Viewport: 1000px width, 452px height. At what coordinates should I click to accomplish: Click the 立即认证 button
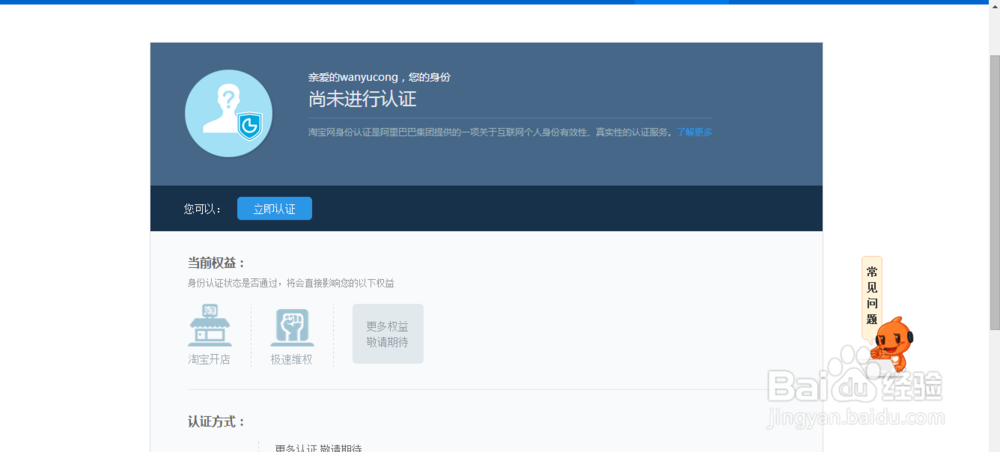click(x=274, y=208)
